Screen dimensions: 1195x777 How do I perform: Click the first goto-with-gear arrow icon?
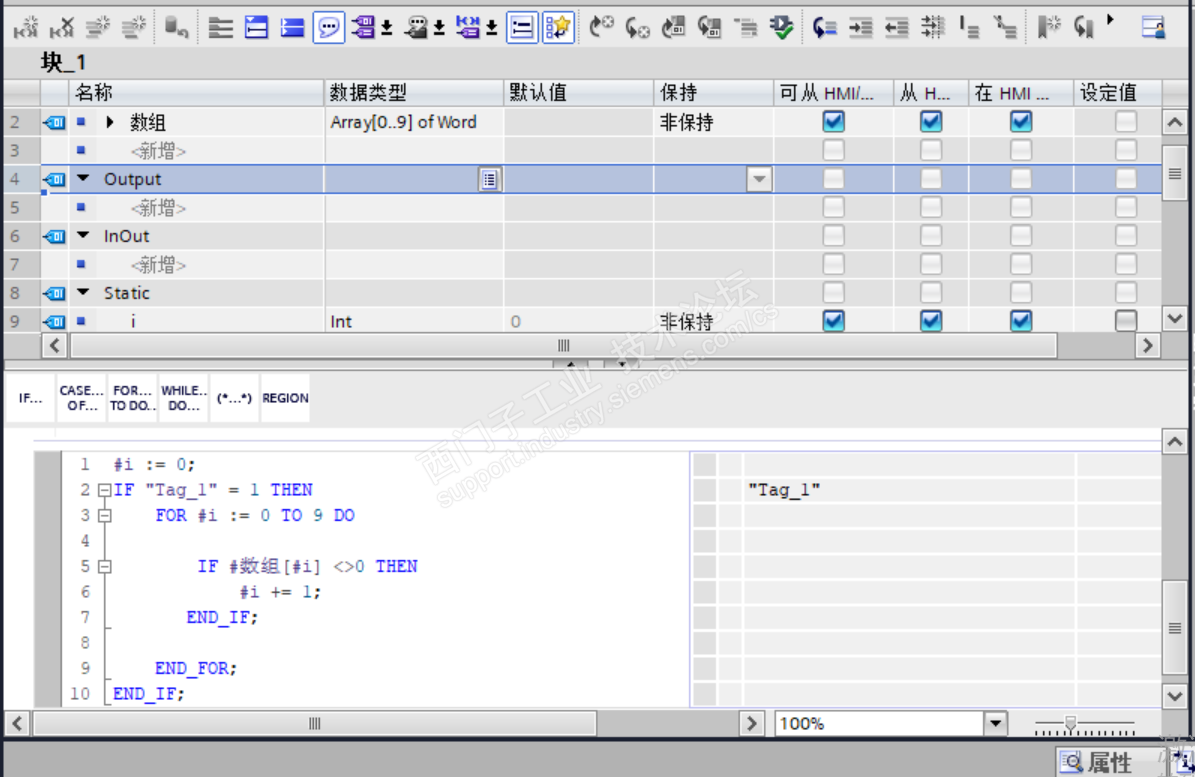click(x=601, y=28)
